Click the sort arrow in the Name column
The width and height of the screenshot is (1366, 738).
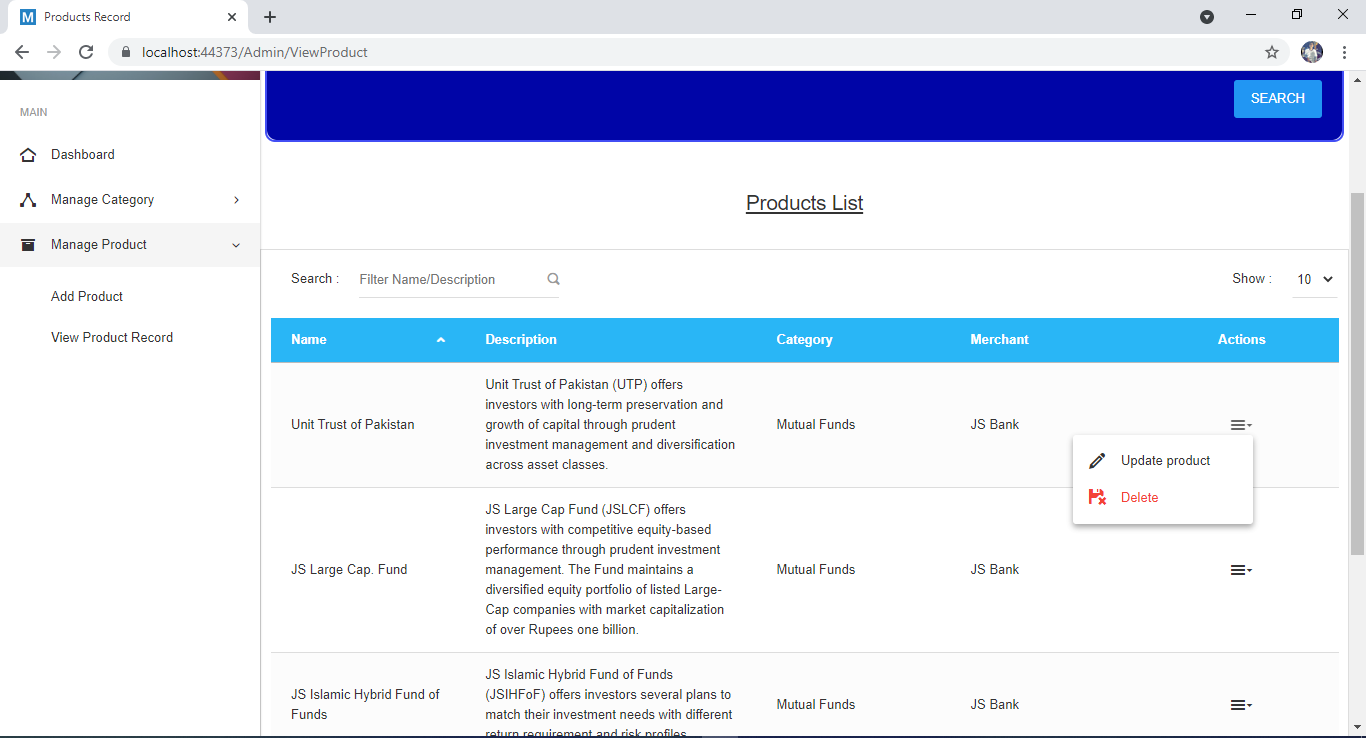tap(441, 340)
